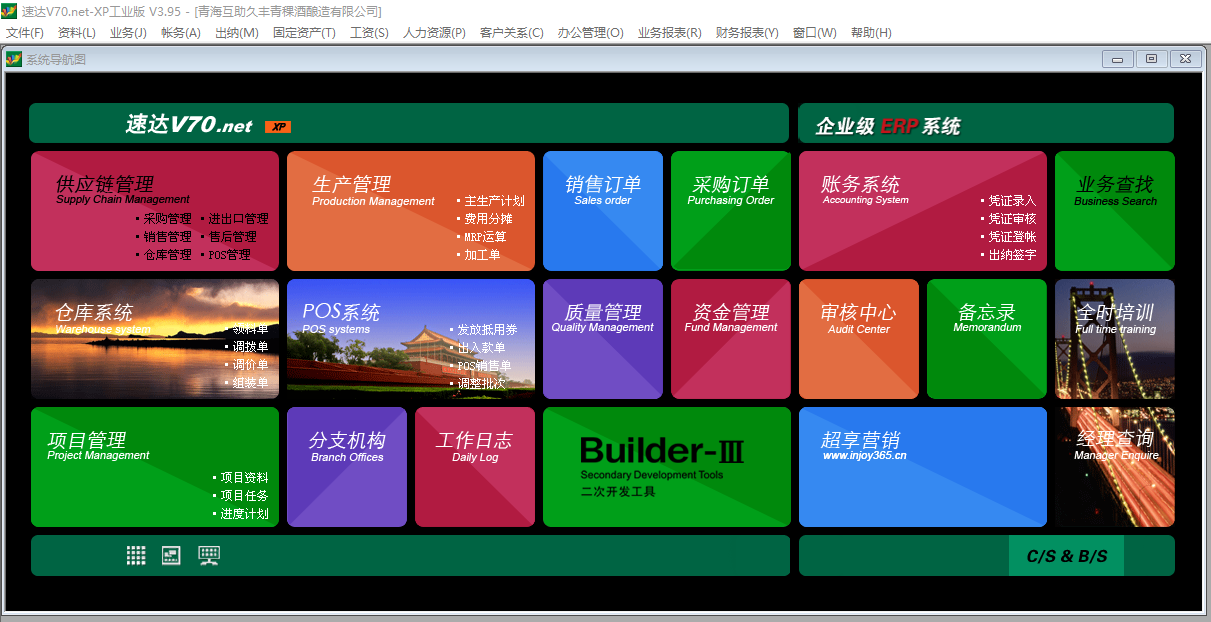Open the 工资(S) menu
The width and height of the screenshot is (1211, 622).
369,33
